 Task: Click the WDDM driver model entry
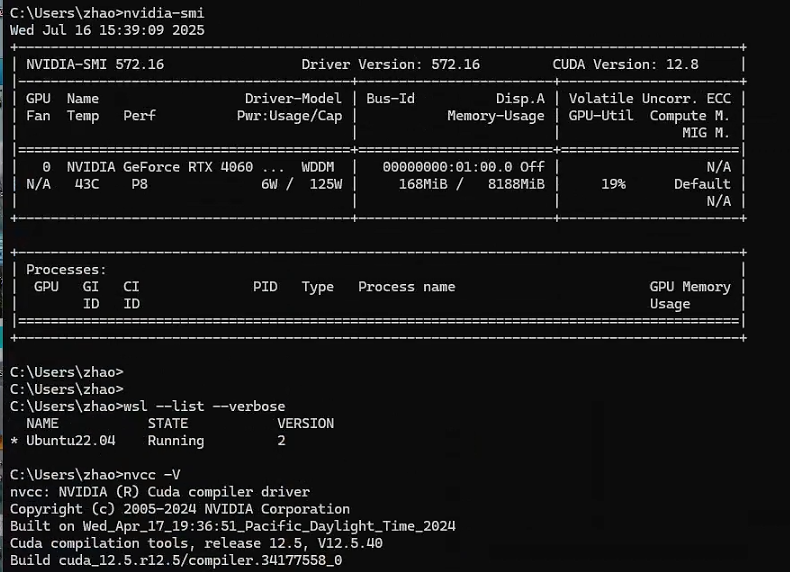(x=318, y=167)
